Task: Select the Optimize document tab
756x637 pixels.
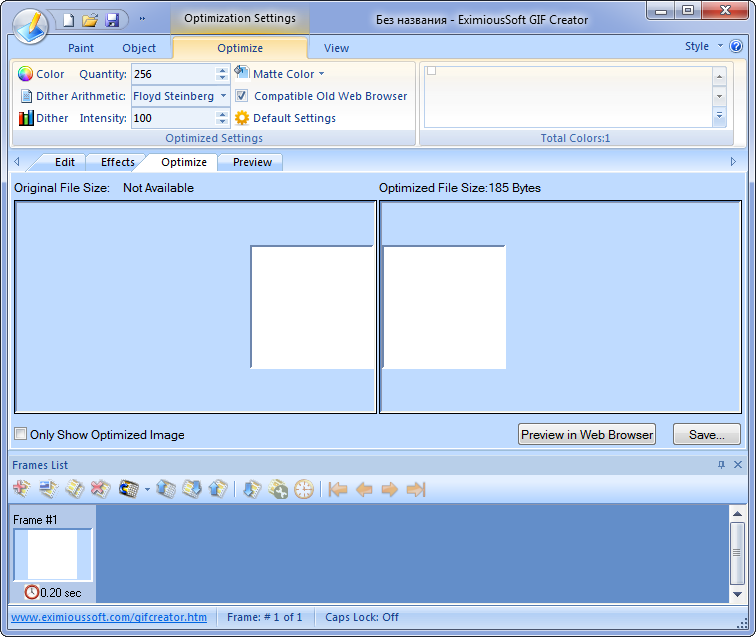Action: 184,162
